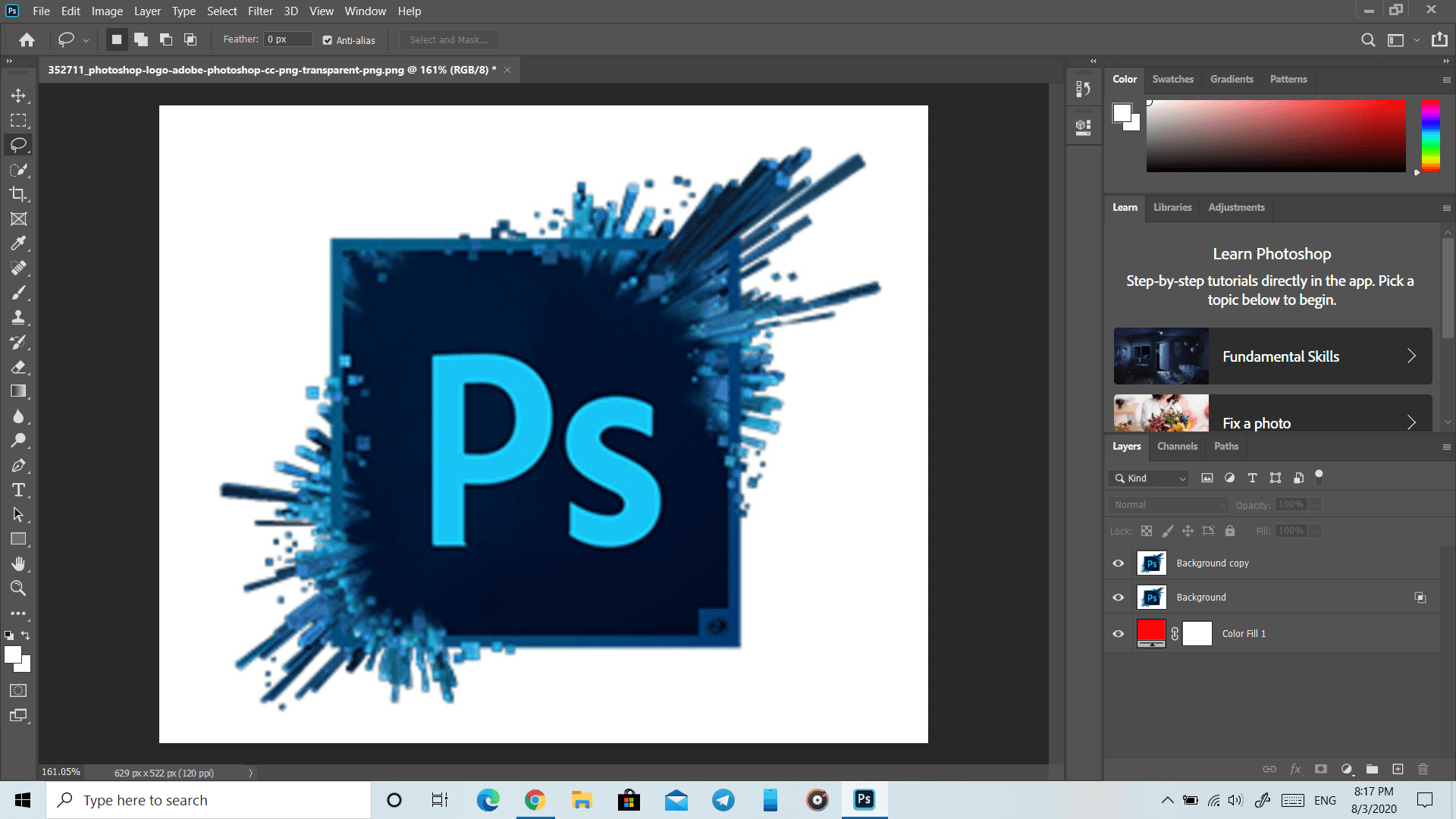Select the Gradient tool
Image resolution: width=1456 pixels, height=819 pixels.
18,391
